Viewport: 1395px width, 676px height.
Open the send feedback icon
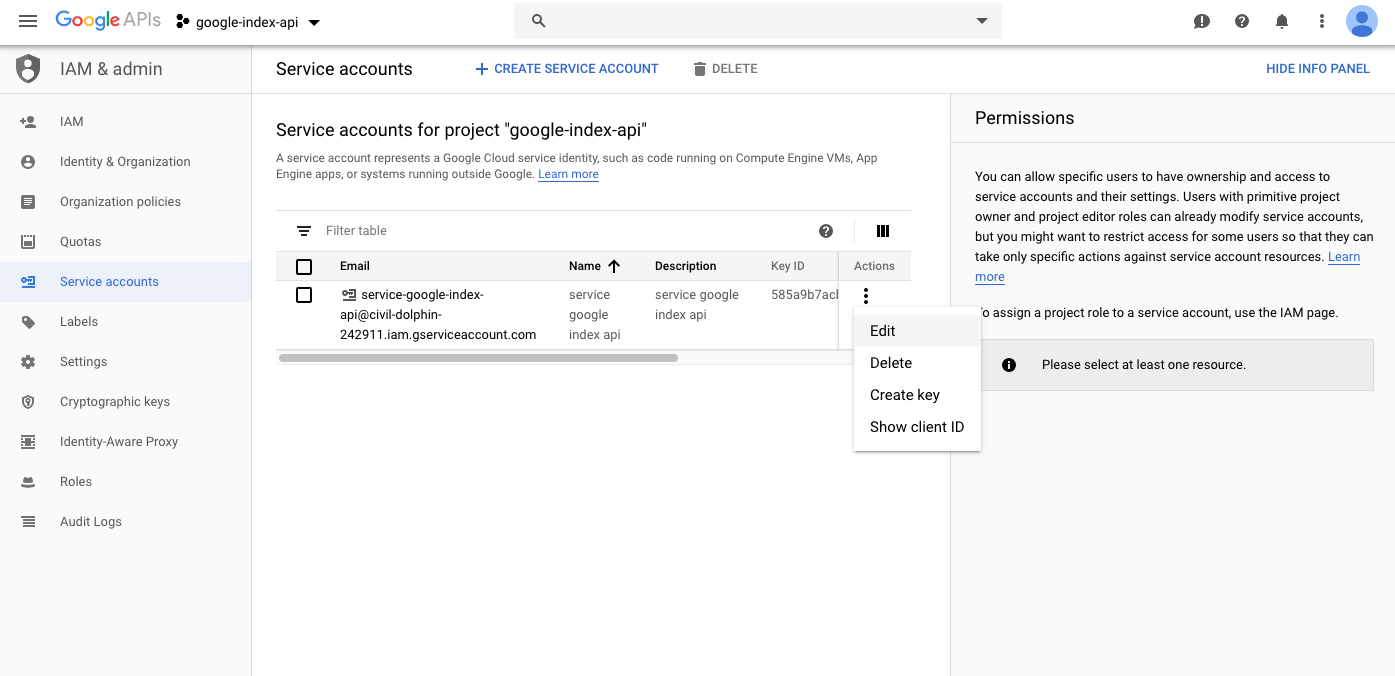pyautogui.click(x=1202, y=21)
